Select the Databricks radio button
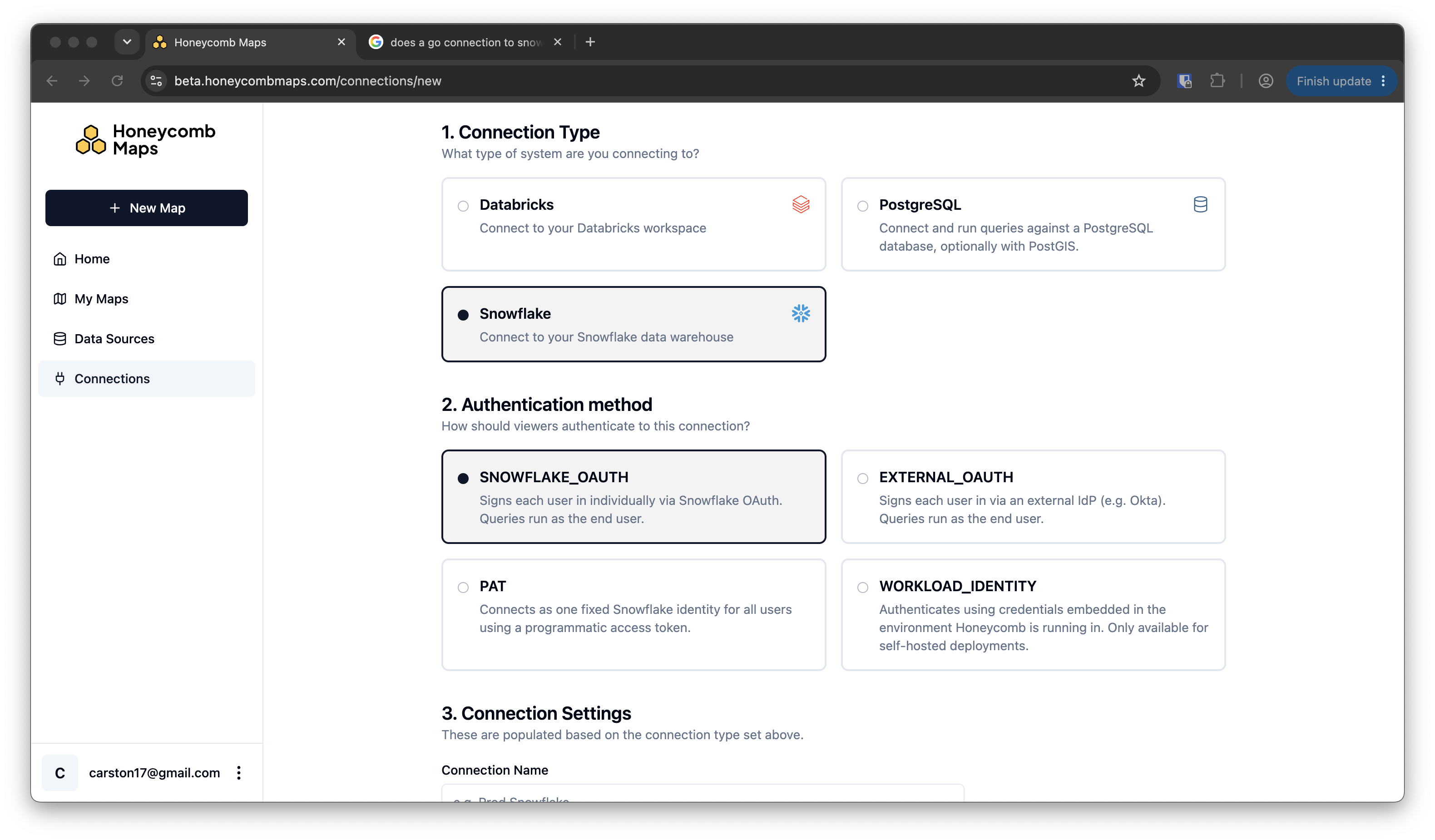 [x=463, y=206]
